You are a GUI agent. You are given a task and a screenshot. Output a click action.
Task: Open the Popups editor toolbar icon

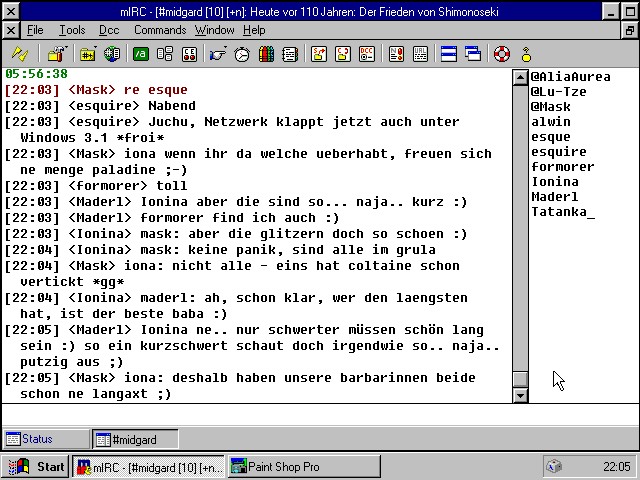[x=165, y=54]
